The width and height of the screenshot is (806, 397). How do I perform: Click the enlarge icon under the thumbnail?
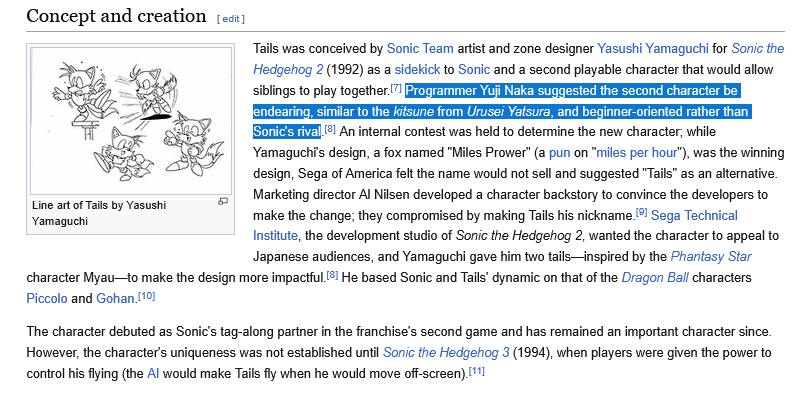[223, 202]
